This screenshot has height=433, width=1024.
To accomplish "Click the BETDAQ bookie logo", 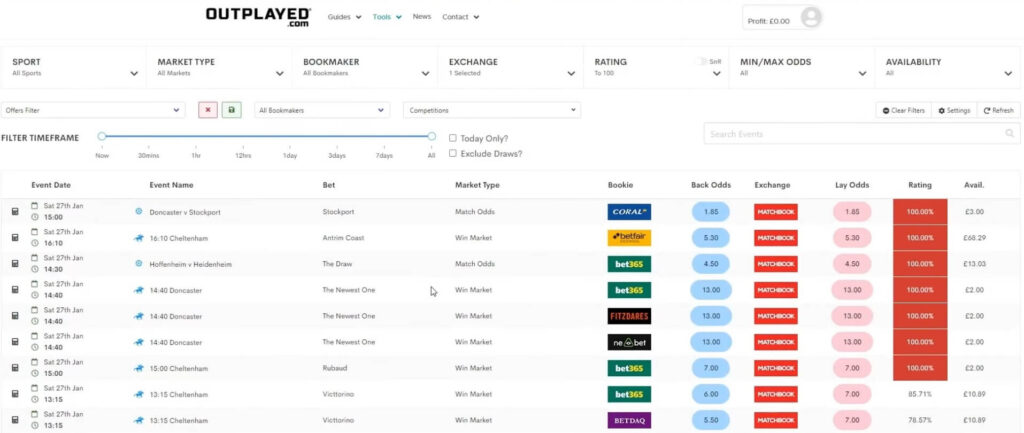I will tap(629, 421).
